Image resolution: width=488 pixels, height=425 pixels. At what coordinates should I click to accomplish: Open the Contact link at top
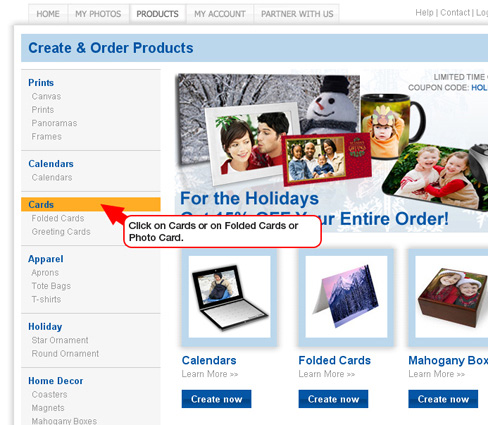pos(455,13)
